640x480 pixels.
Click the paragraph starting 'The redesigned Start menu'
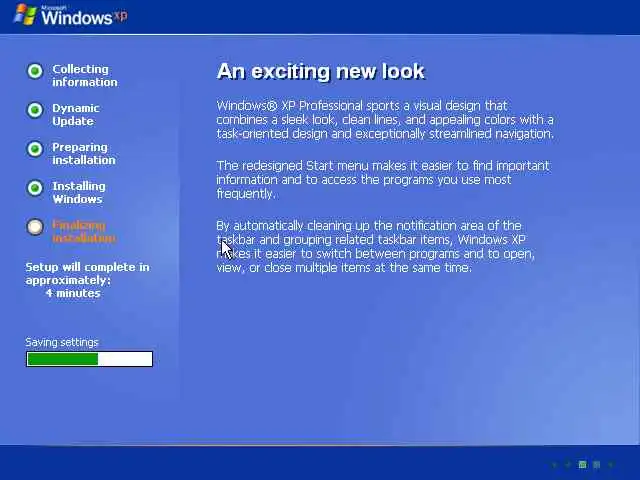click(383, 180)
